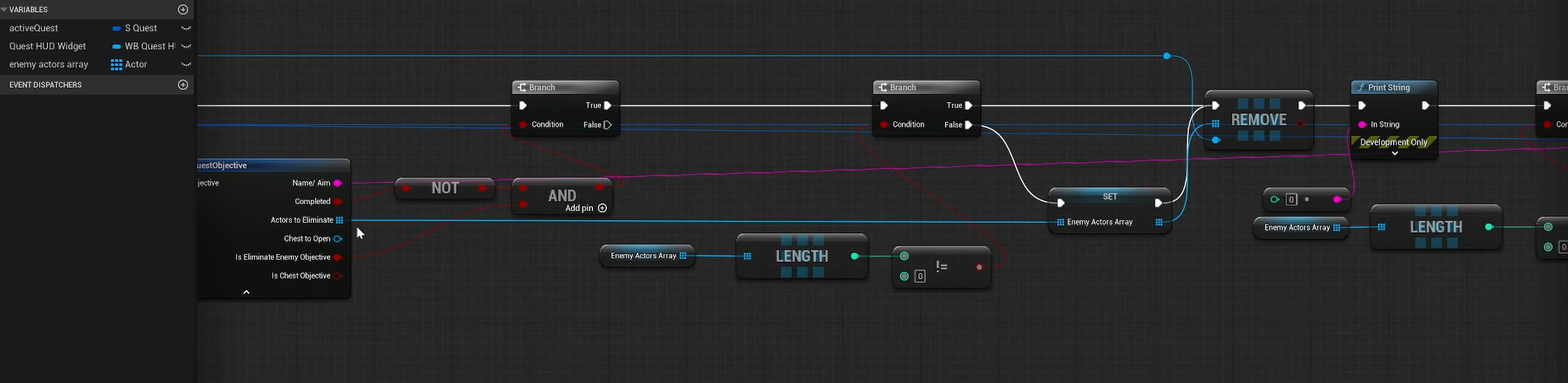The image size is (1568, 383).
Task: Click True output pin of second Branch
Action: click(x=969, y=106)
